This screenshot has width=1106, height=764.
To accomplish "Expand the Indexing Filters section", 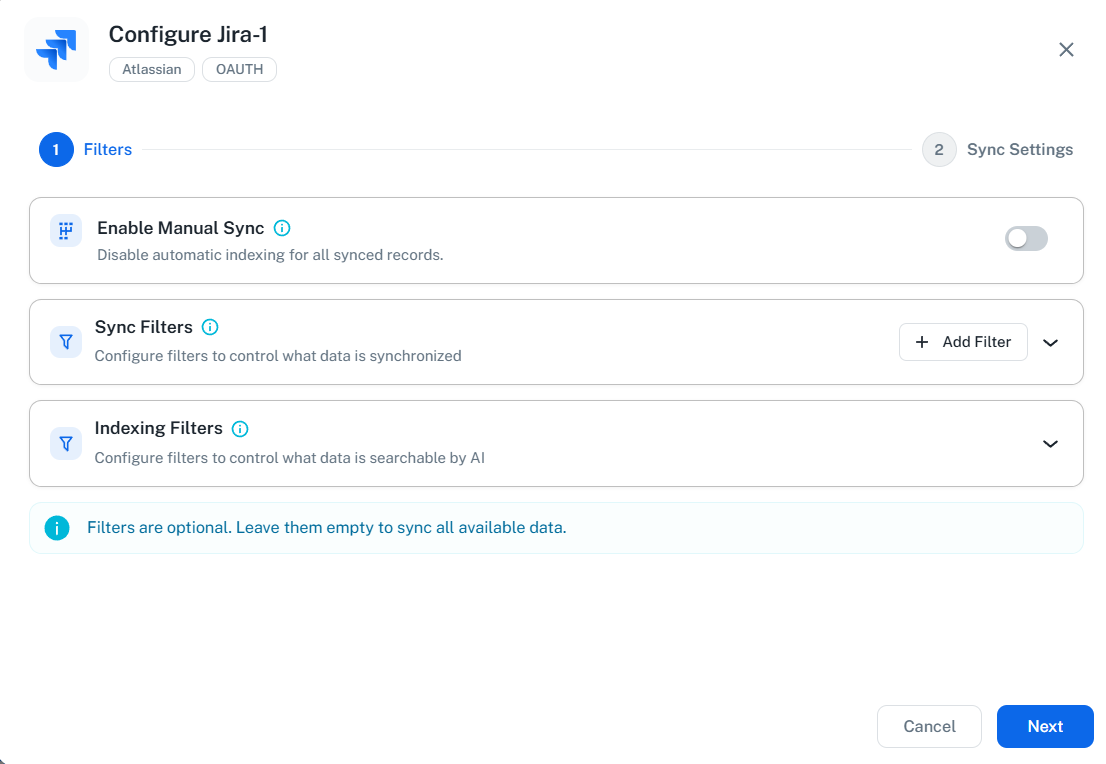I will point(1051,443).
